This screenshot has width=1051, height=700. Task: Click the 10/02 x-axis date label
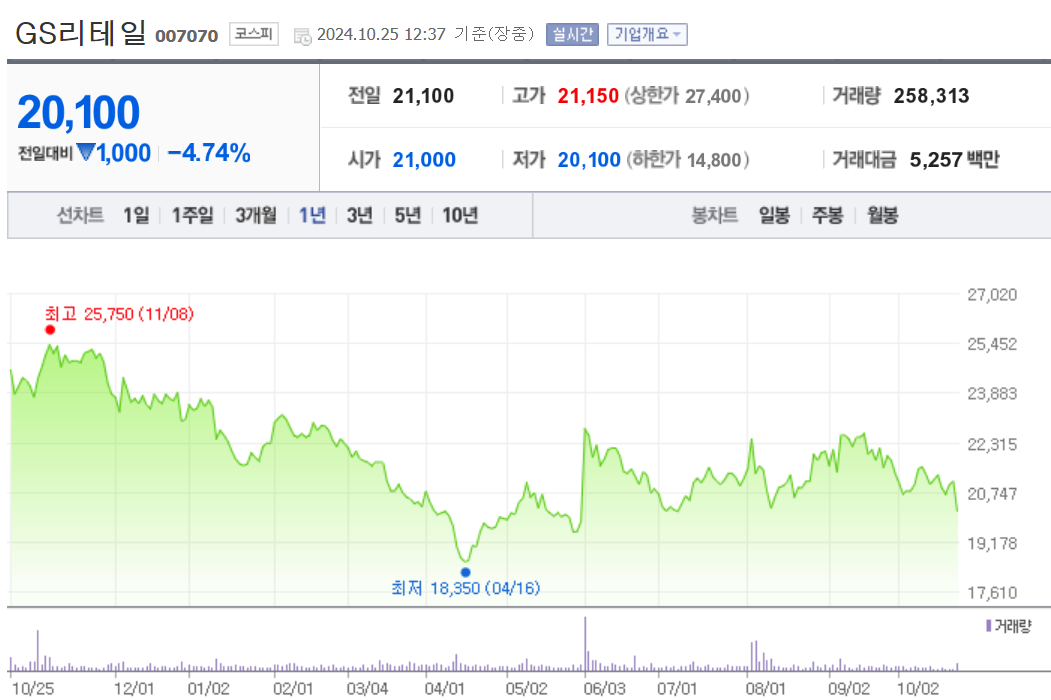tap(918, 689)
